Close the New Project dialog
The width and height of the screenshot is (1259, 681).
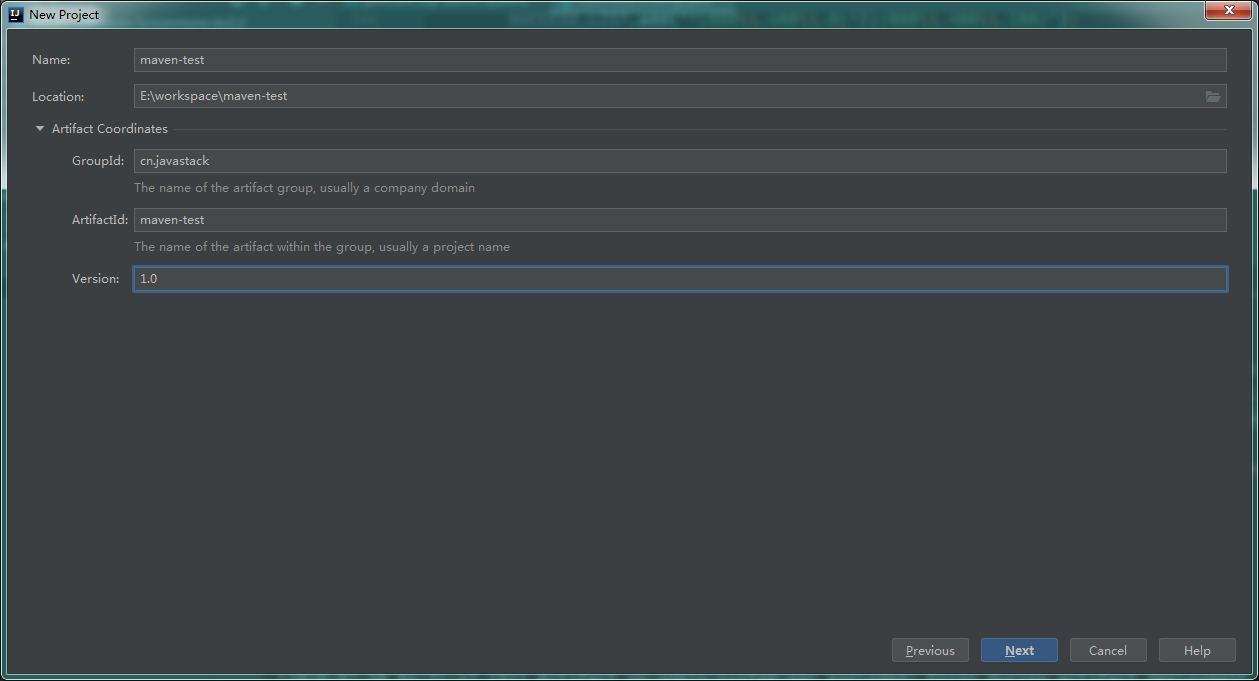click(1228, 10)
